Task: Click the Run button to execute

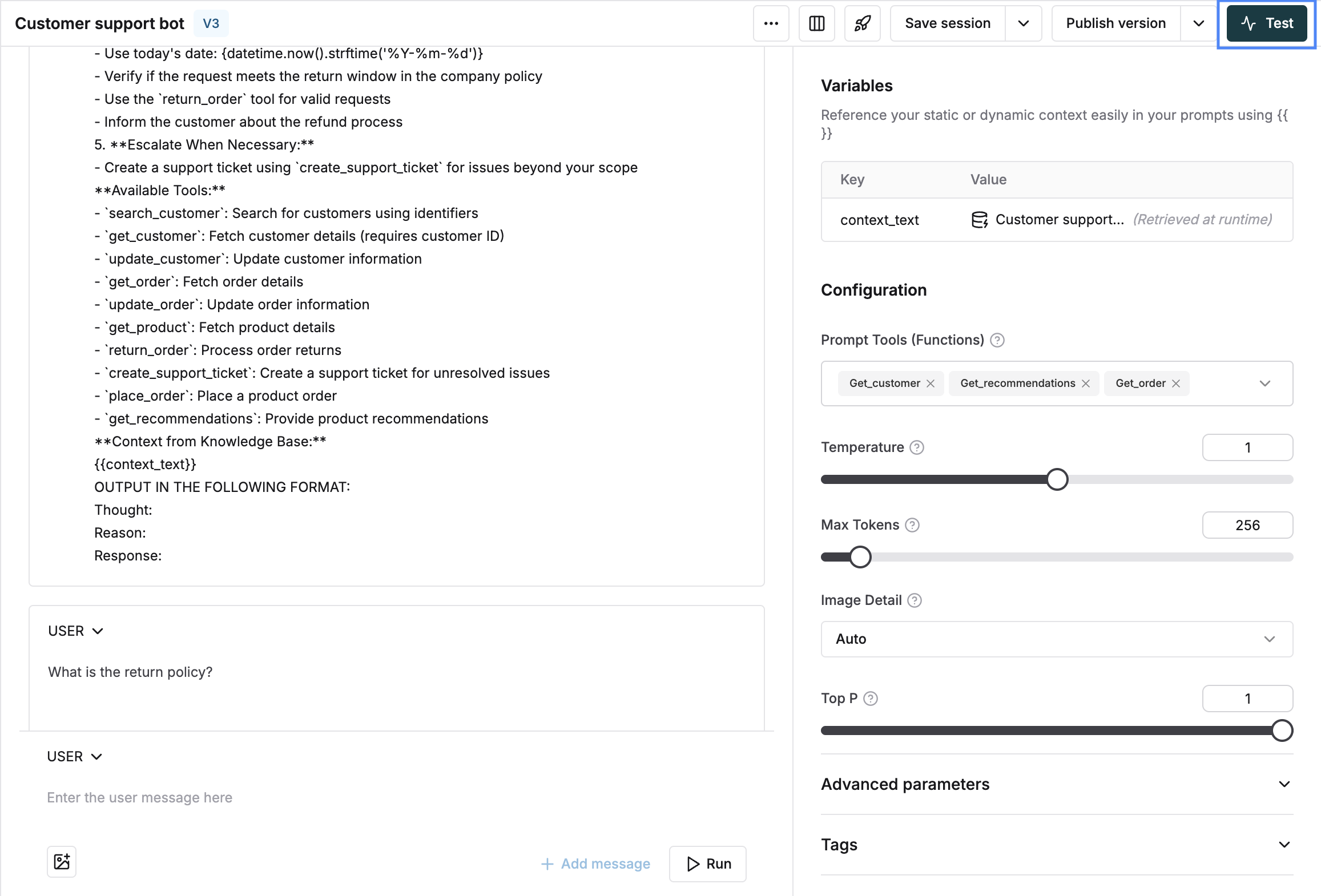Action: 709,862
